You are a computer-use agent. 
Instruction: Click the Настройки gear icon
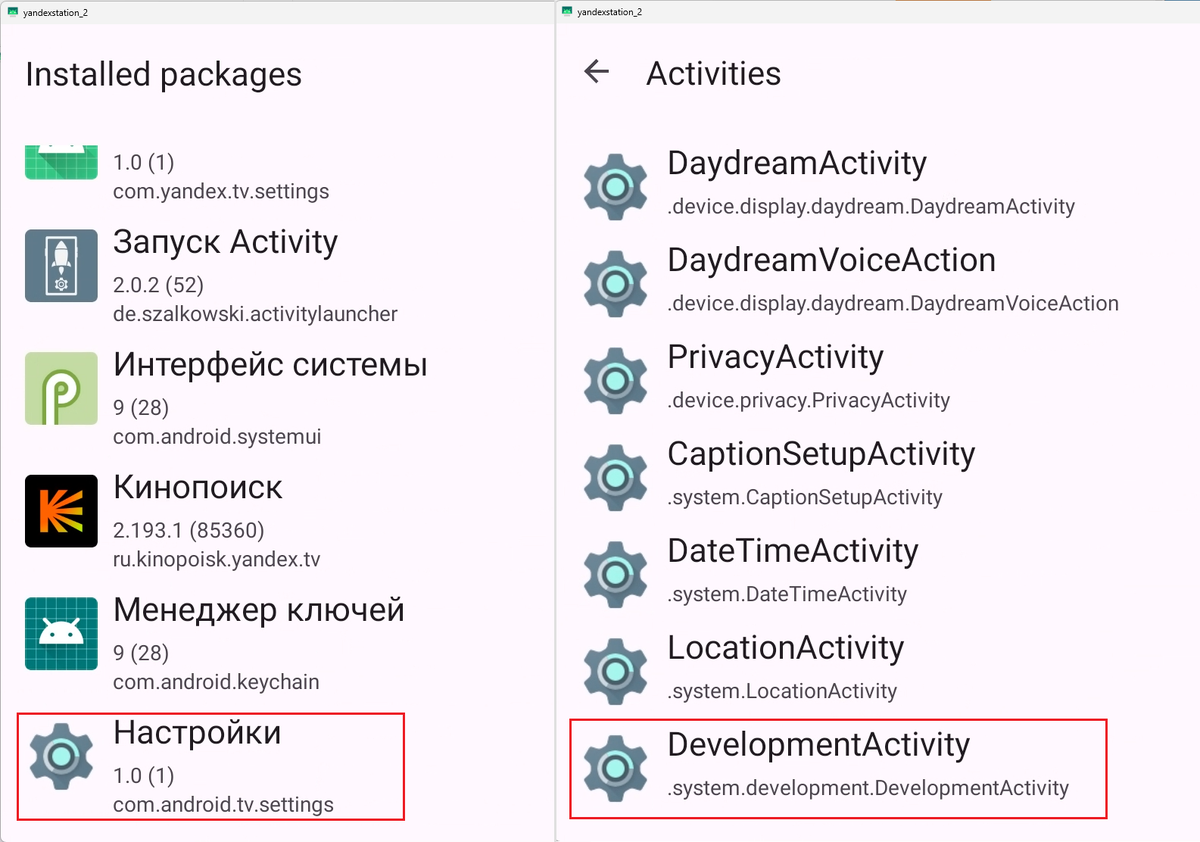pyautogui.click(x=61, y=757)
